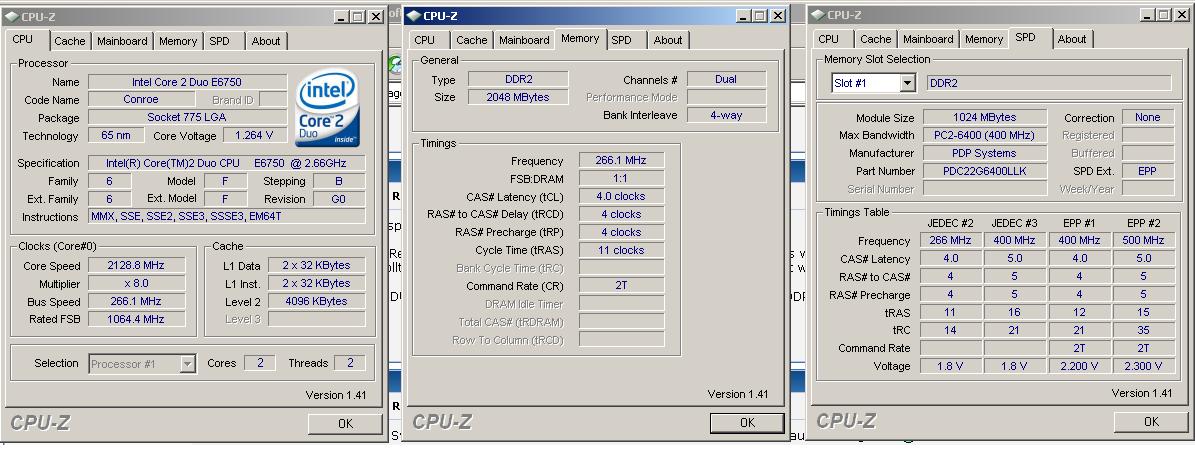Open Mainboard tab in left CPU-Z window
1195x450 pixels.
[x=122, y=41]
